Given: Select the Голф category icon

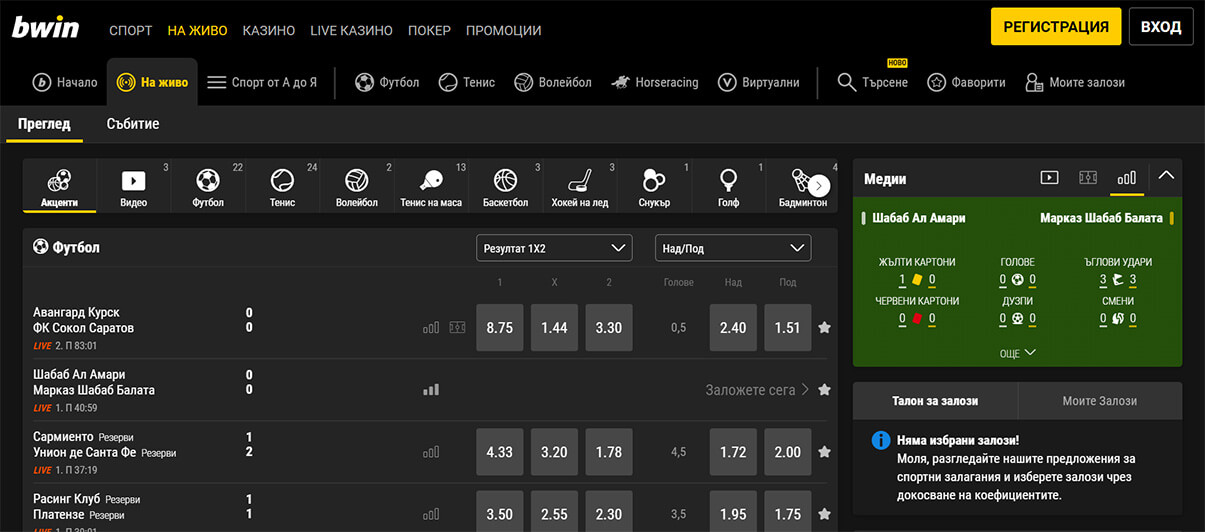Looking at the screenshot, I should (x=728, y=186).
